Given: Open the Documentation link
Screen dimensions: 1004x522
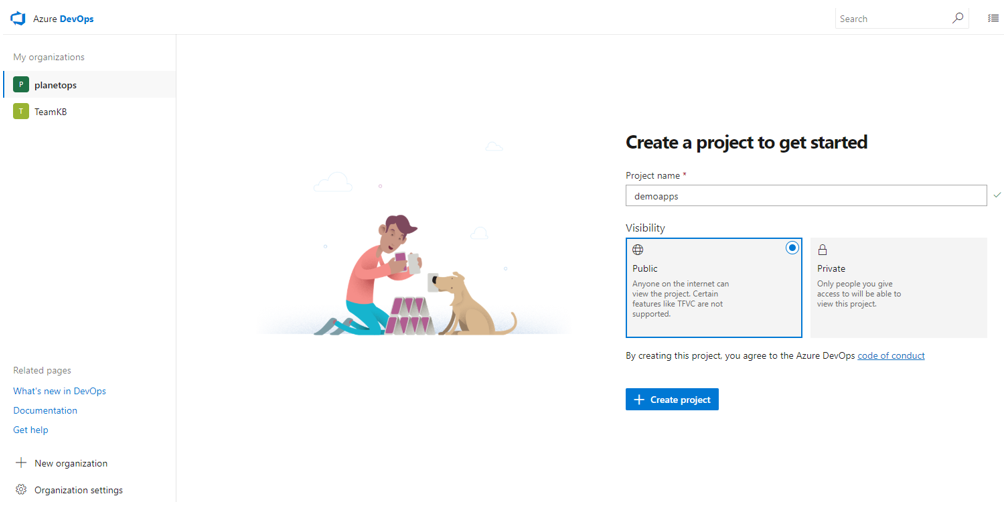Looking at the screenshot, I should 45,411.
